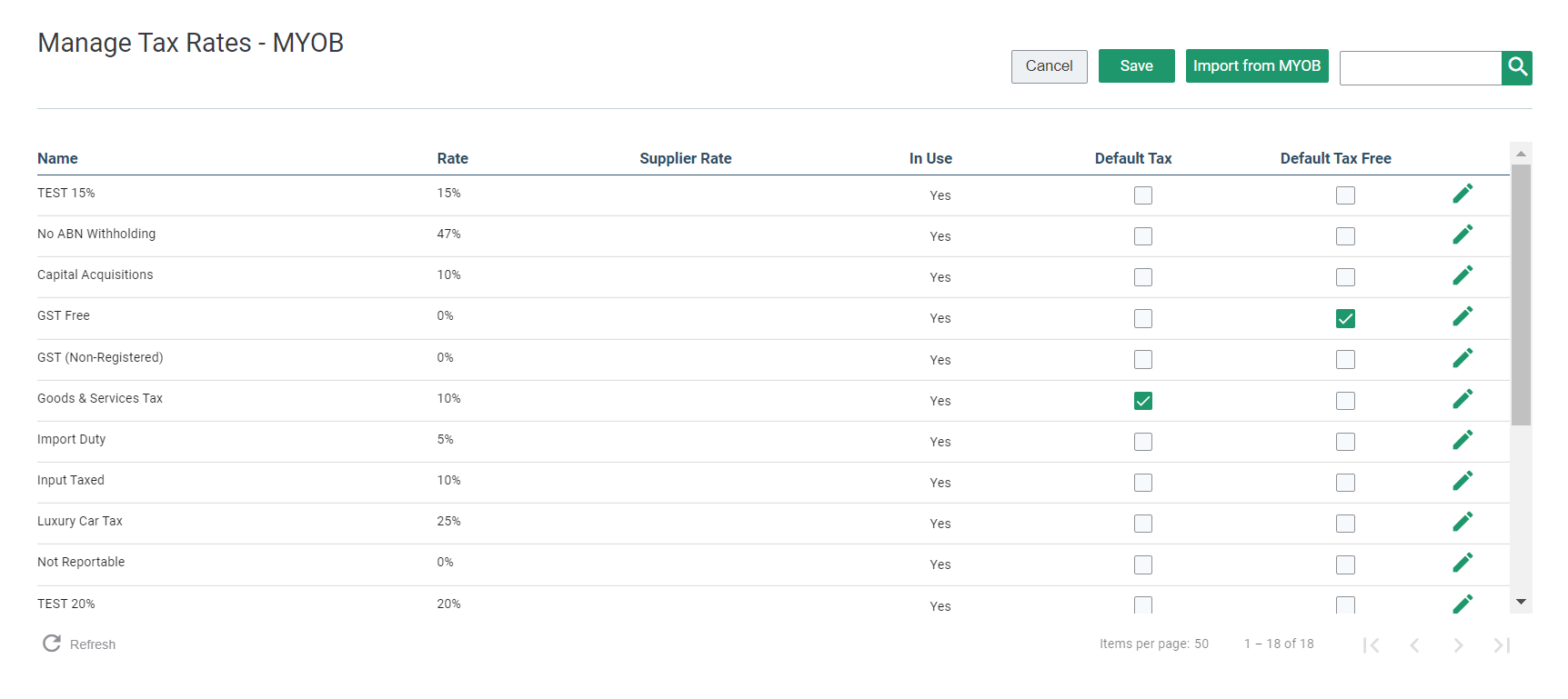The image size is (1568, 699).
Task: Tick Default Tax for TEST 15%
Action: (1143, 195)
